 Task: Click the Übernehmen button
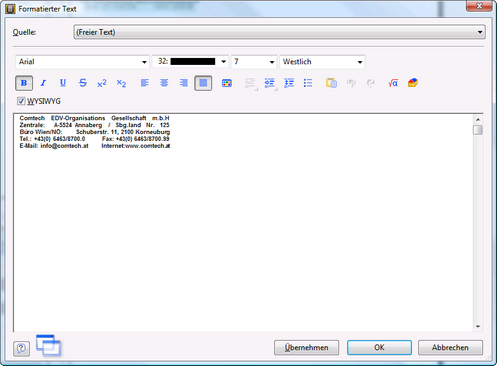(306, 348)
